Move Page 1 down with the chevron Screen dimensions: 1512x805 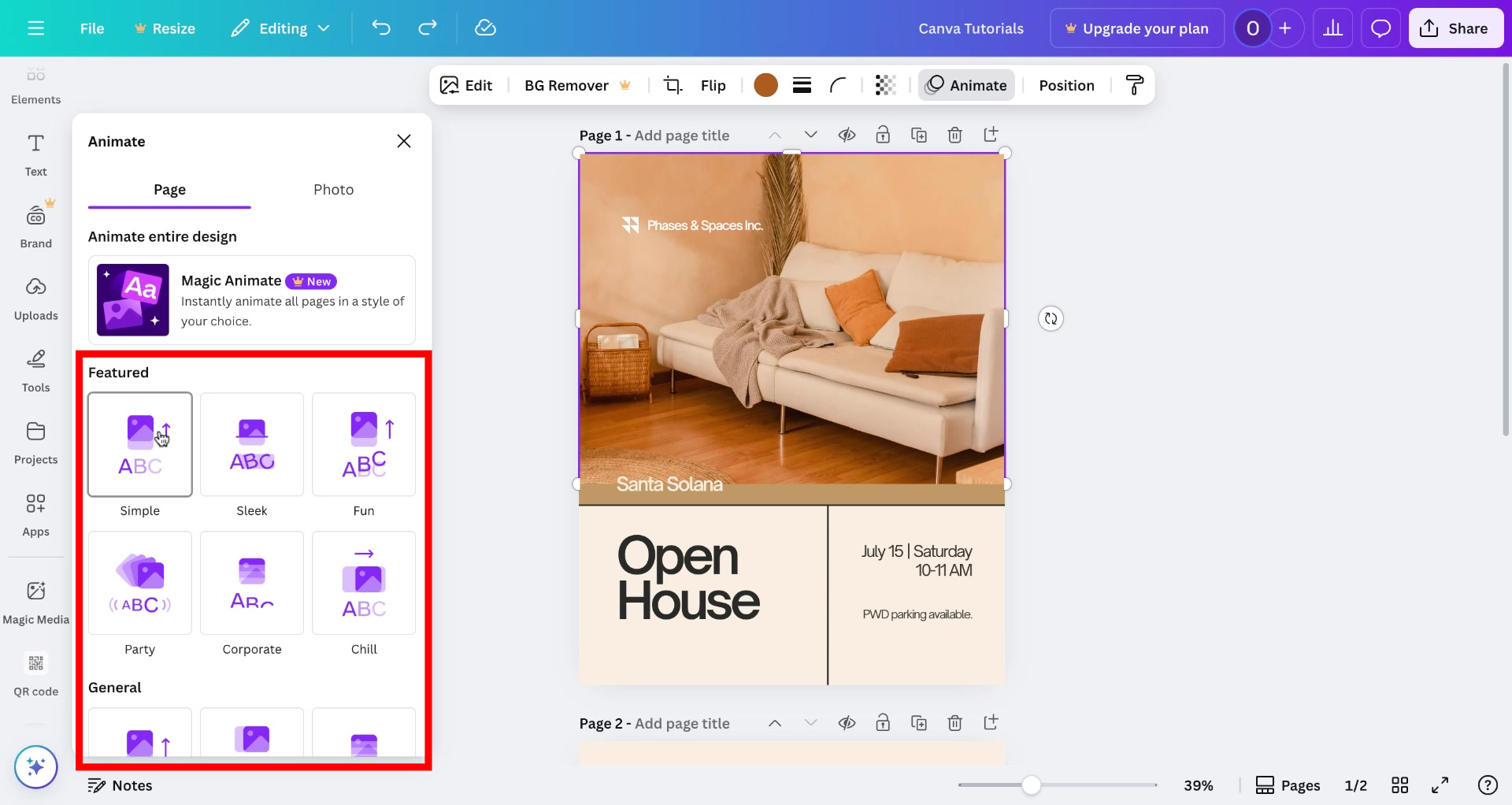(811, 135)
